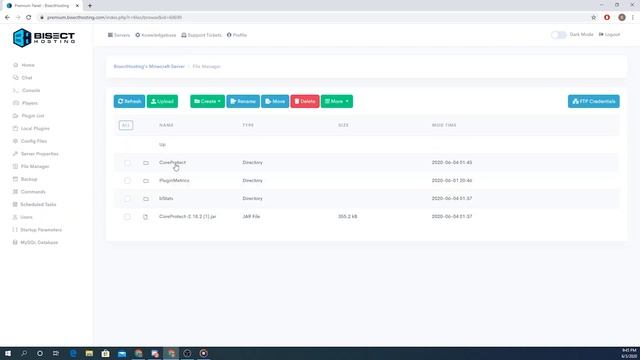Click the browser reload button
The height and width of the screenshot is (360, 640).
29,18
